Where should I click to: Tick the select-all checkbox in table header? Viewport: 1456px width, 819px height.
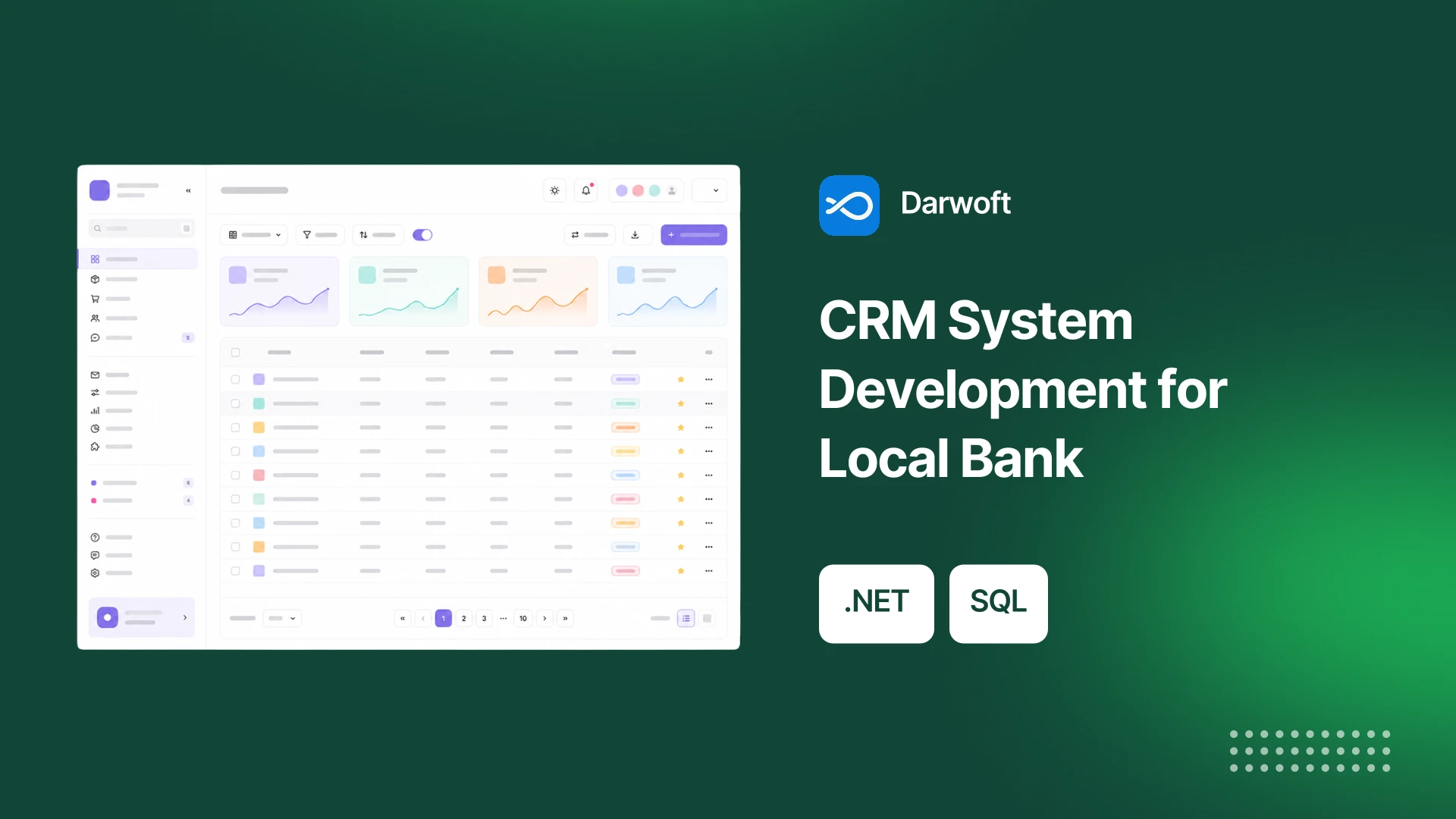pos(235,353)
